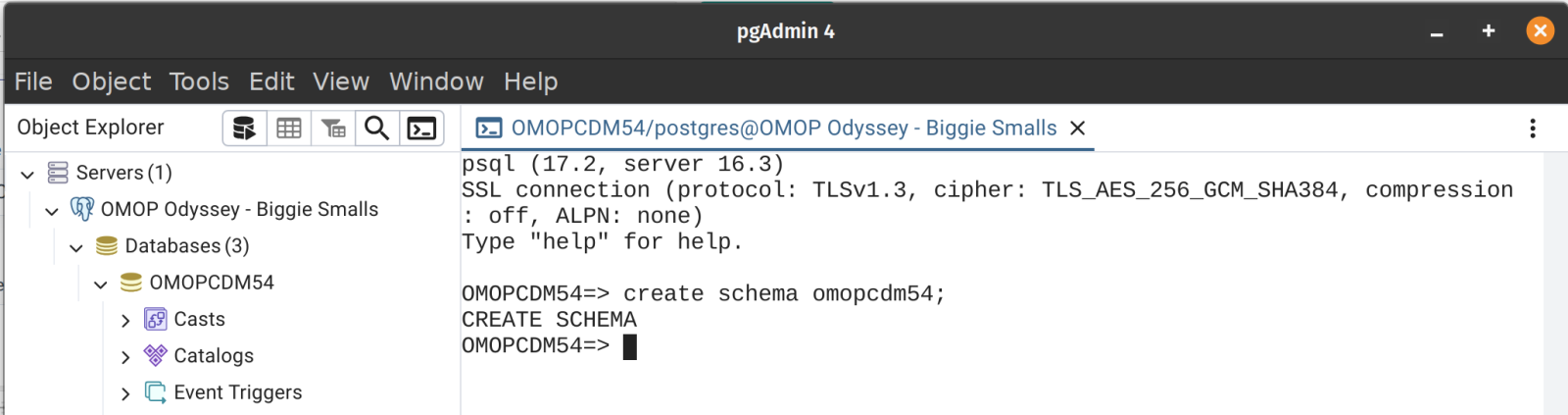The width and height of the screenshot is (1568, 415).
Task: Click the Casts node icon
Action: pyautogui.click(x=156, y=319)
